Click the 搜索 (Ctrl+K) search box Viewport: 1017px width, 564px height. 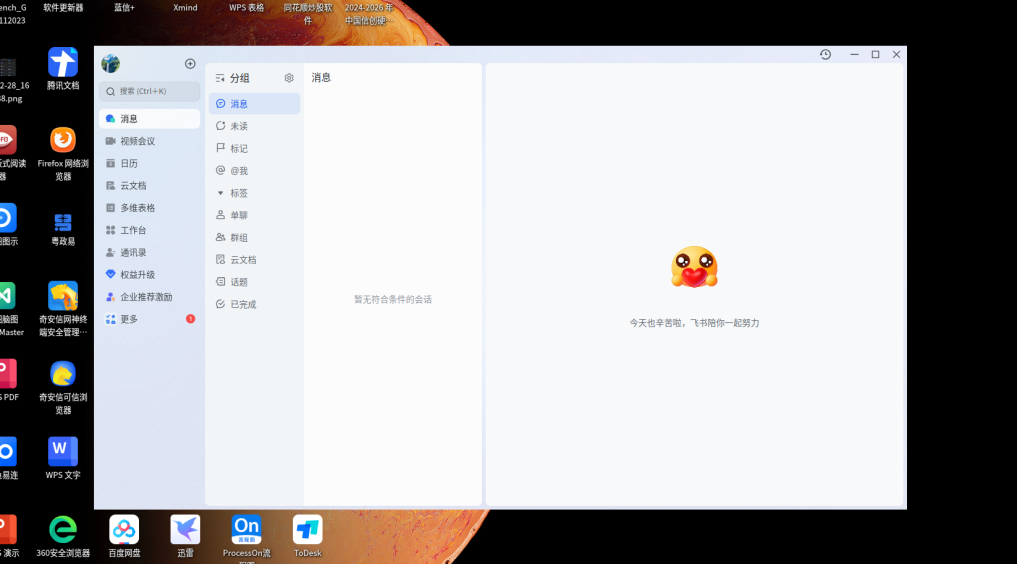(x=150, y=91)
